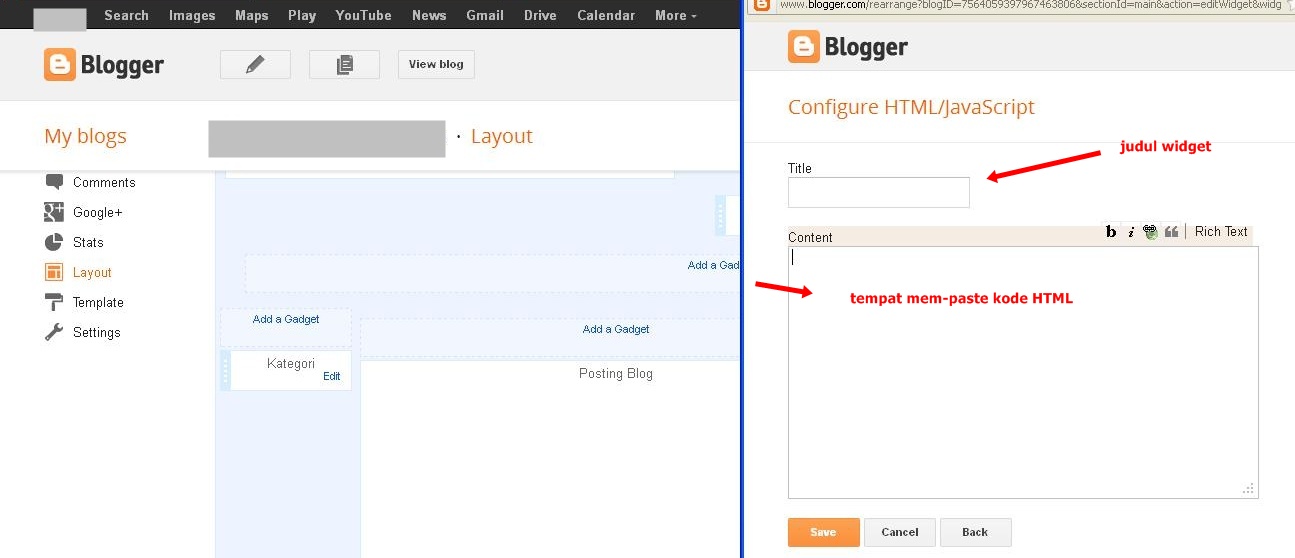Screen dimensions: 1295x558
Task: Open Maps in the Google bar
Action: click(251, 15)
